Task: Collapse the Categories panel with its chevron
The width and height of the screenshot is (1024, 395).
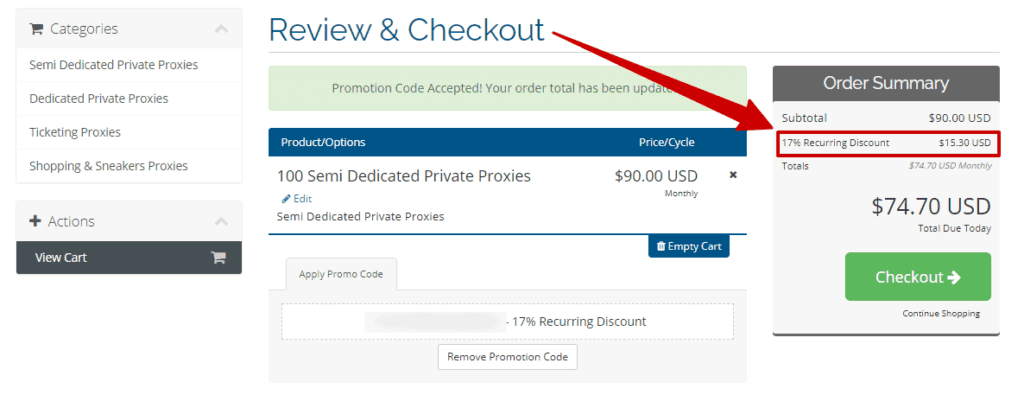Action: click(x=221, y=29)
